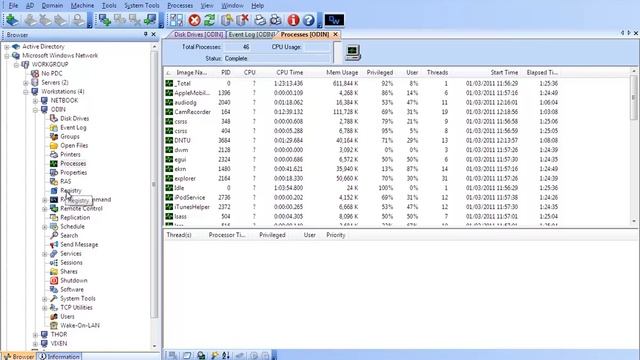Select Printers in the browser tree
This screenshot has height=360, width=640.
pyautogui.click(x=70, y=154)
